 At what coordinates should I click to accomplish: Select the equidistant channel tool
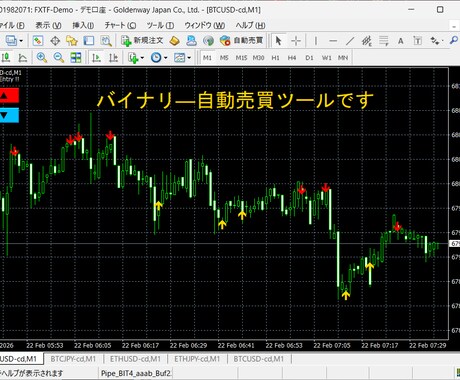click(x=367, y=41)
